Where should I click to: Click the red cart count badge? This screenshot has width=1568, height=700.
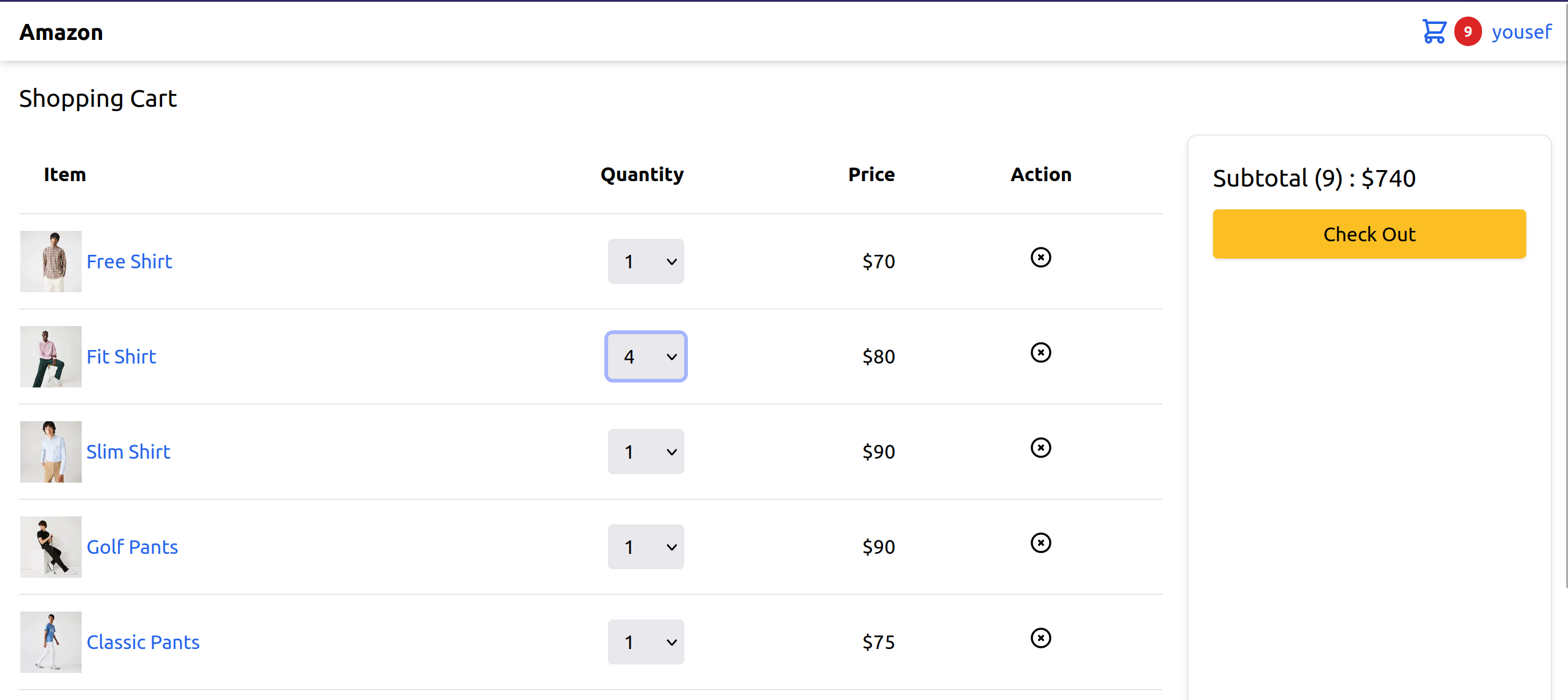1467,31
